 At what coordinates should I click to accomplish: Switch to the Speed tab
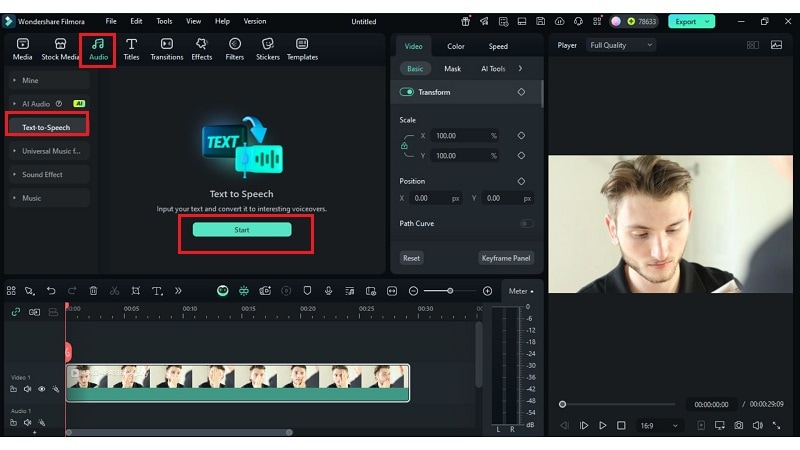(498, 46)
